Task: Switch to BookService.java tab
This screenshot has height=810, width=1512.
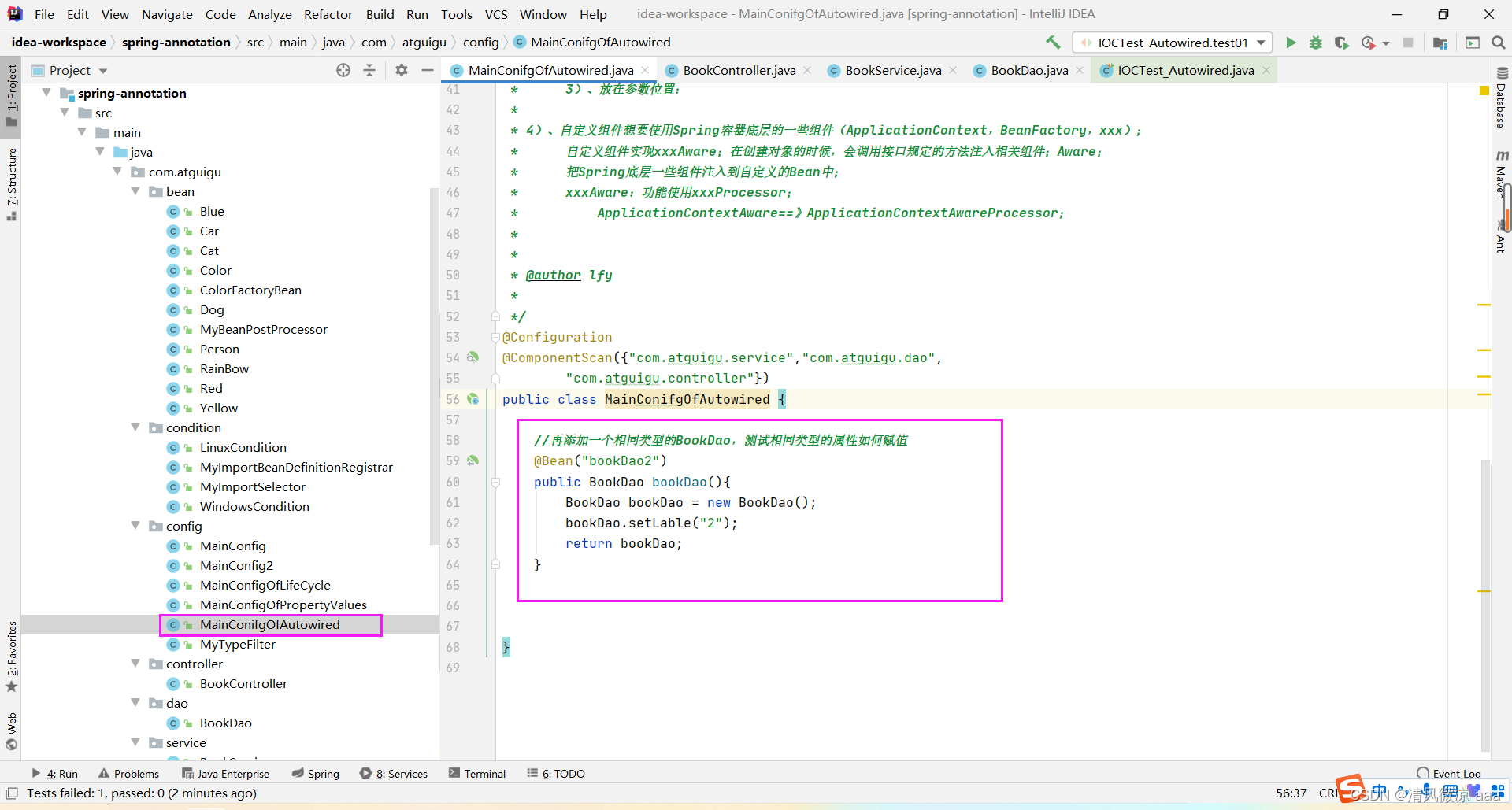Action: [893, 70]
